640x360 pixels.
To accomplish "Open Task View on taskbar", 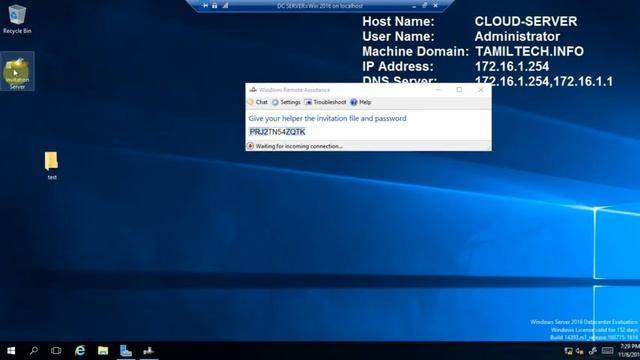I will pyautogui.click(x=56, y=351).
